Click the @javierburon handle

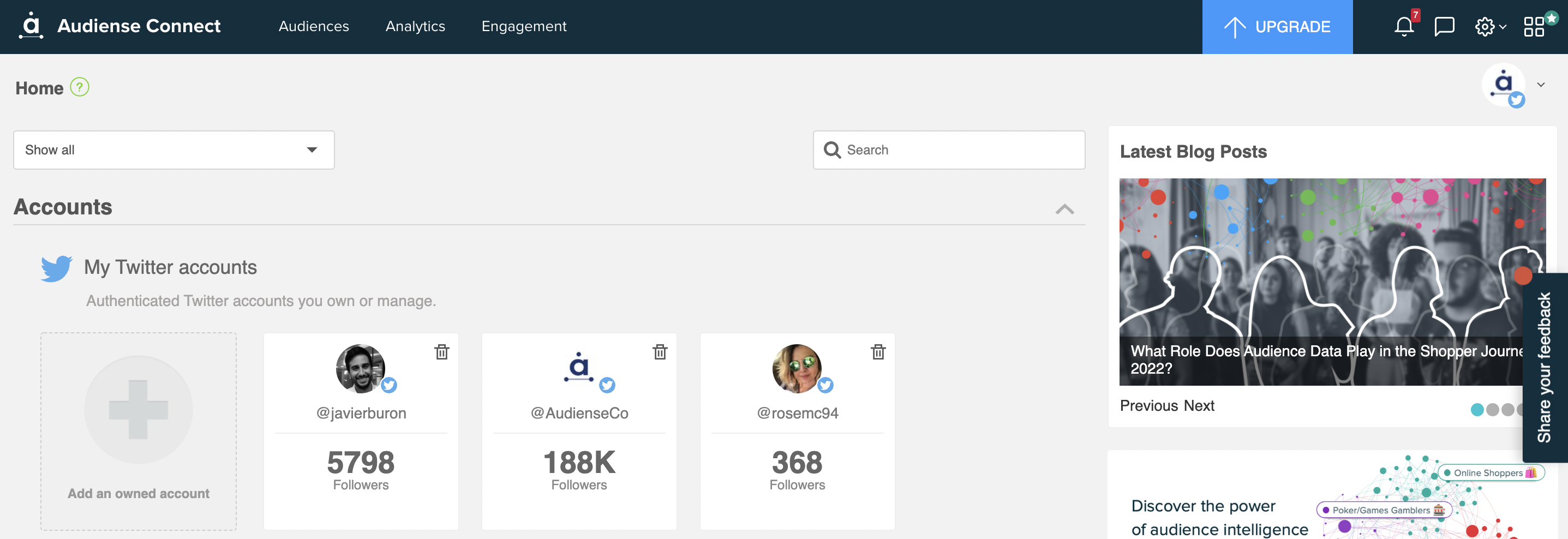[x=361, y=413]
